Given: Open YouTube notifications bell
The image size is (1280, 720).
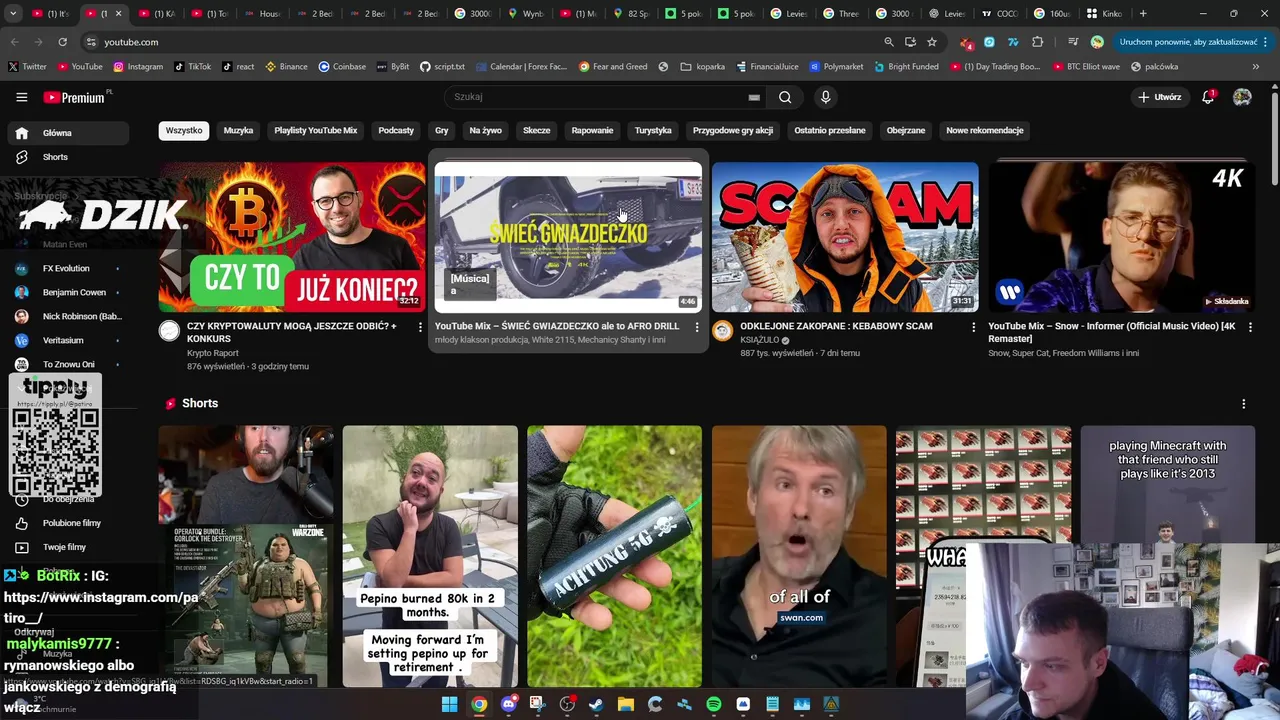Looking at the screenshot, I should point(1208,97).
